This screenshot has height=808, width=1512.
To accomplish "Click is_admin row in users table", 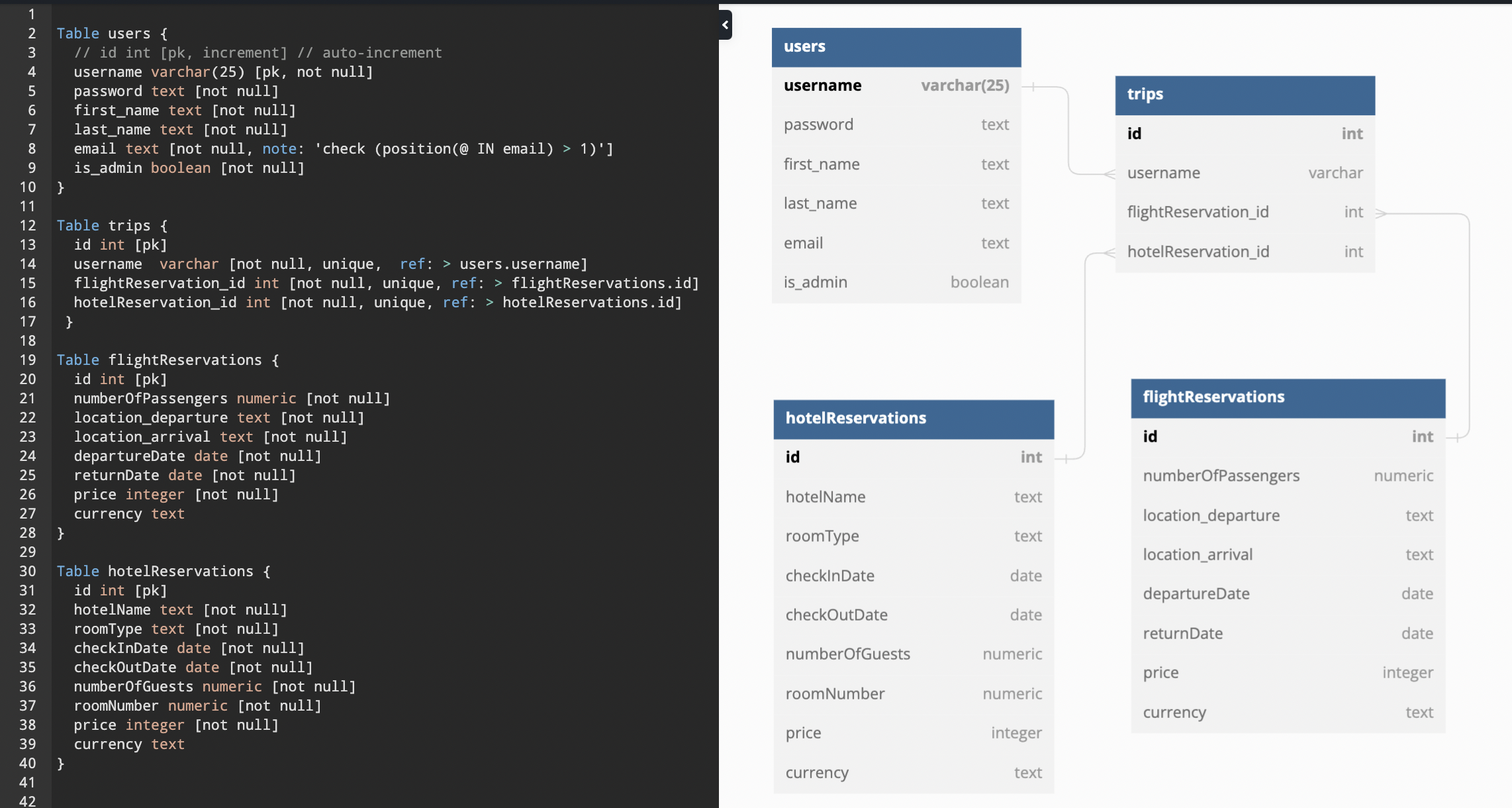I will (896, 283).
